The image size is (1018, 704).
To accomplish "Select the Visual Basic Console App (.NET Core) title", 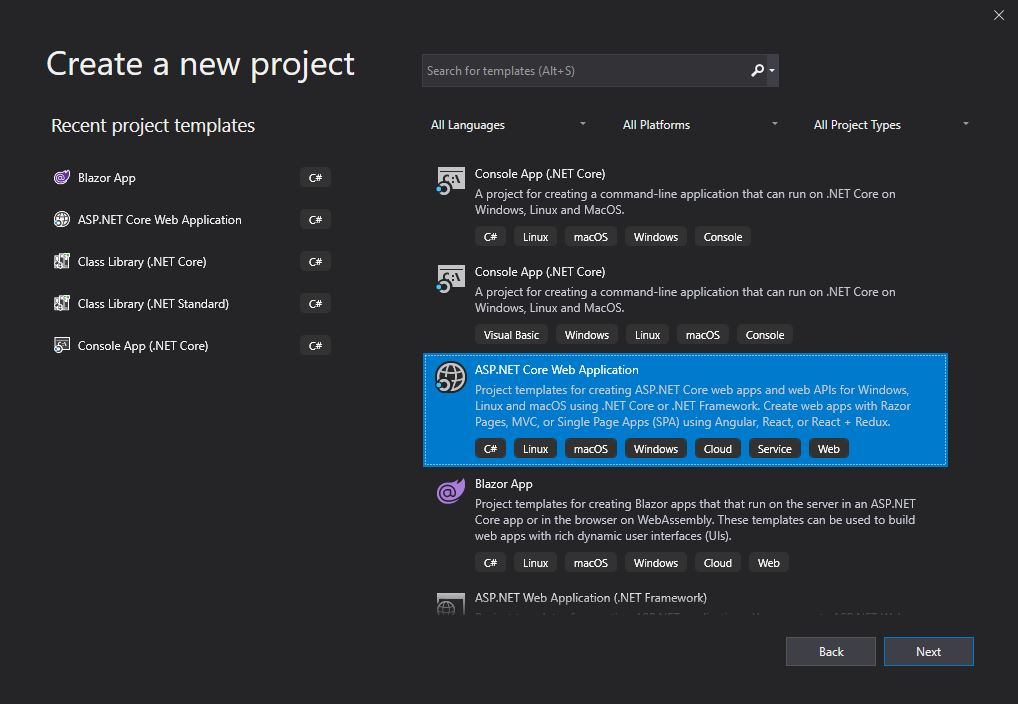I will [540, 272].
